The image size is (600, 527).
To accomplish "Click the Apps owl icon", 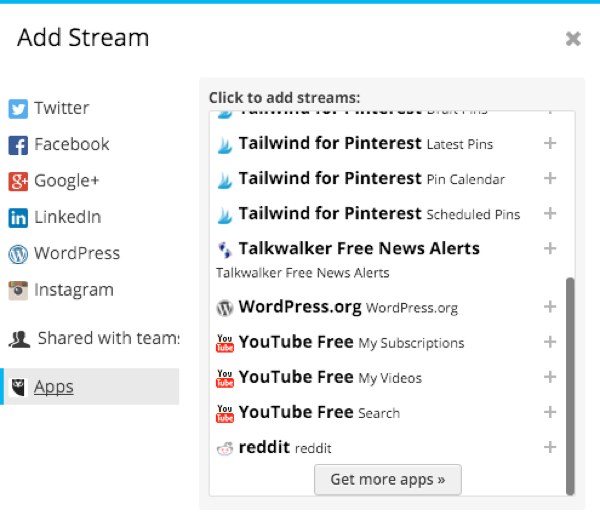I will click(x=18, y=387).
